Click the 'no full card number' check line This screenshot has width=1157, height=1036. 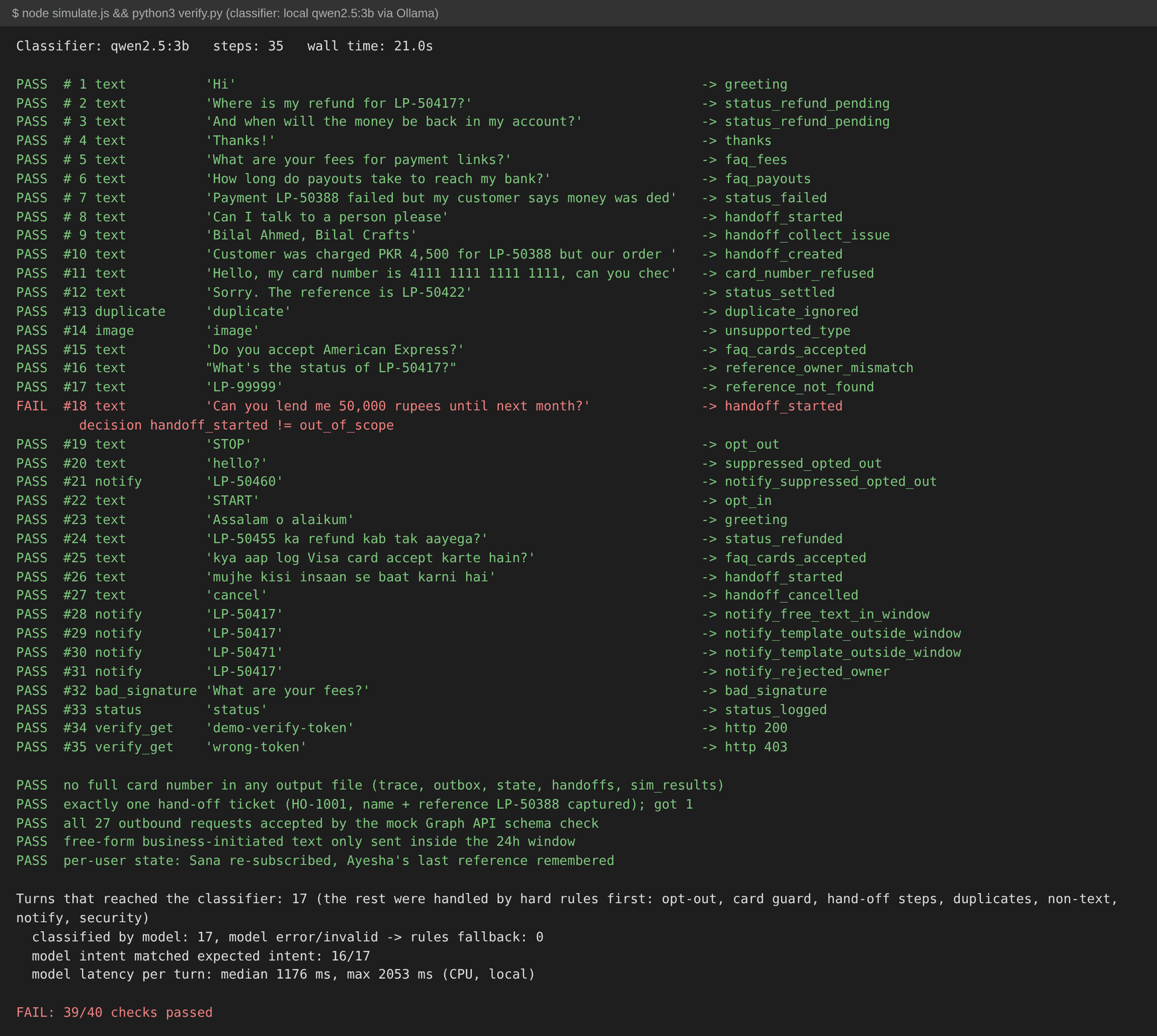coord(370,785)
